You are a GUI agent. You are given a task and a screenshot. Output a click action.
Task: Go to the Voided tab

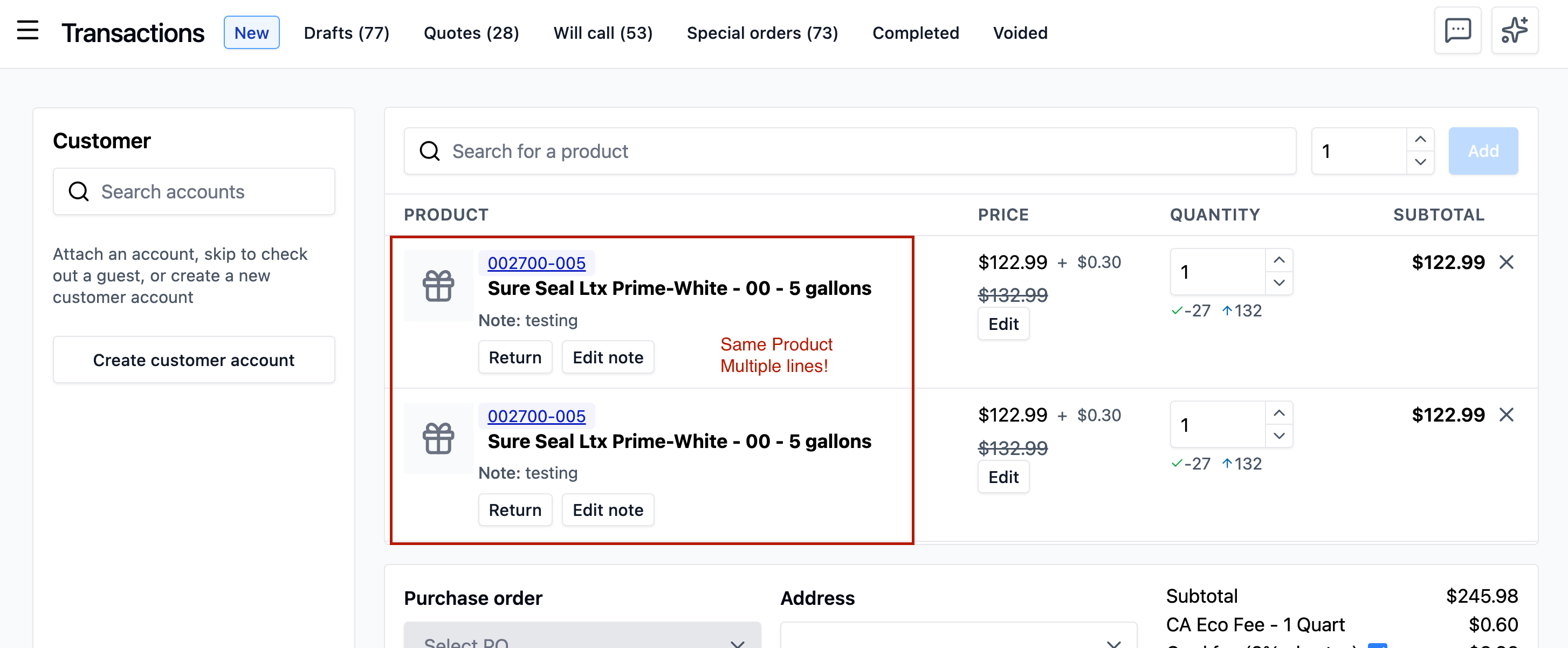(1020, 33)
